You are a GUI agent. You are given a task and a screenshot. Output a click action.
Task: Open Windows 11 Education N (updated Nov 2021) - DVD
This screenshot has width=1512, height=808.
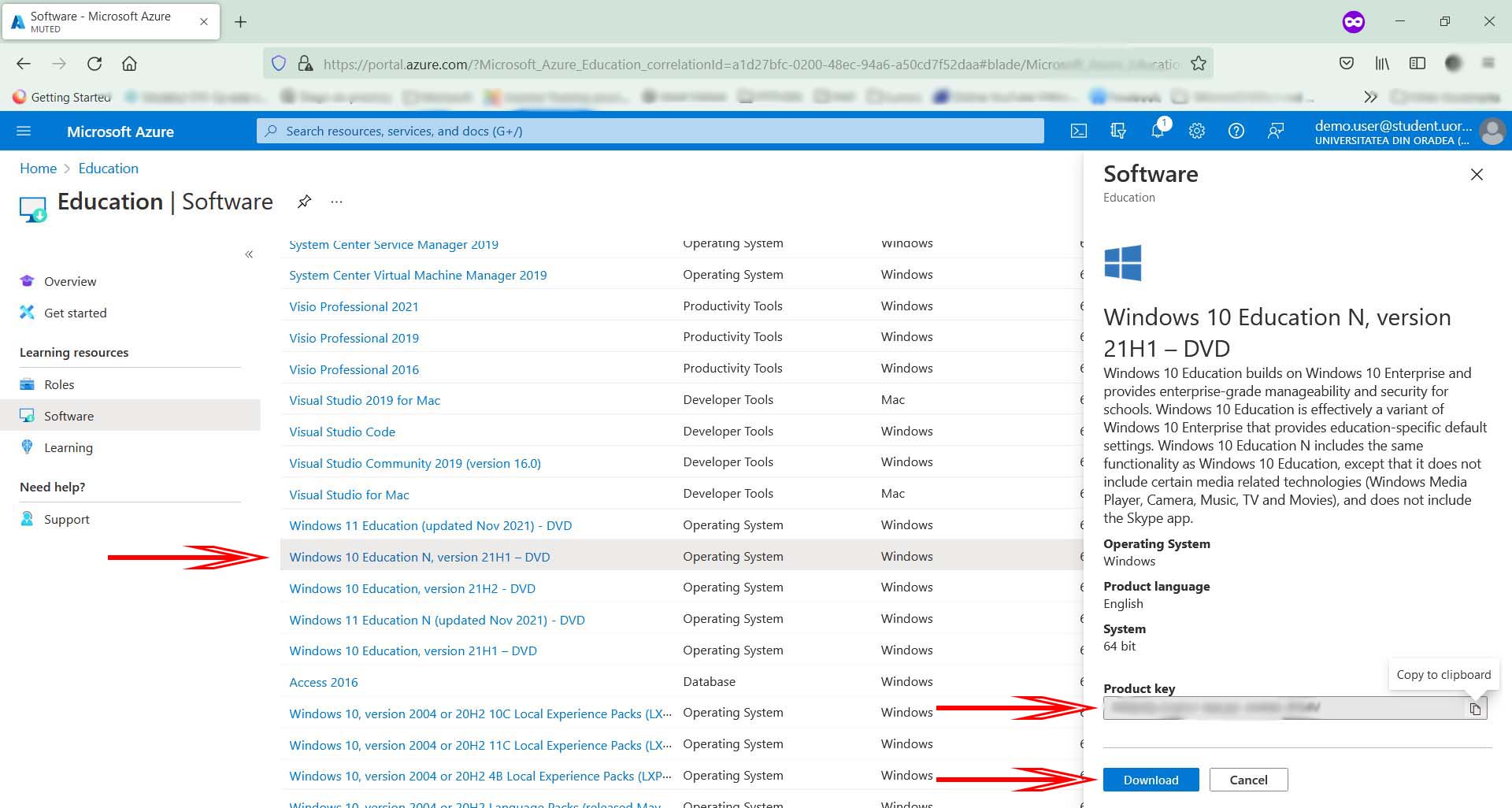click(436, 620)
